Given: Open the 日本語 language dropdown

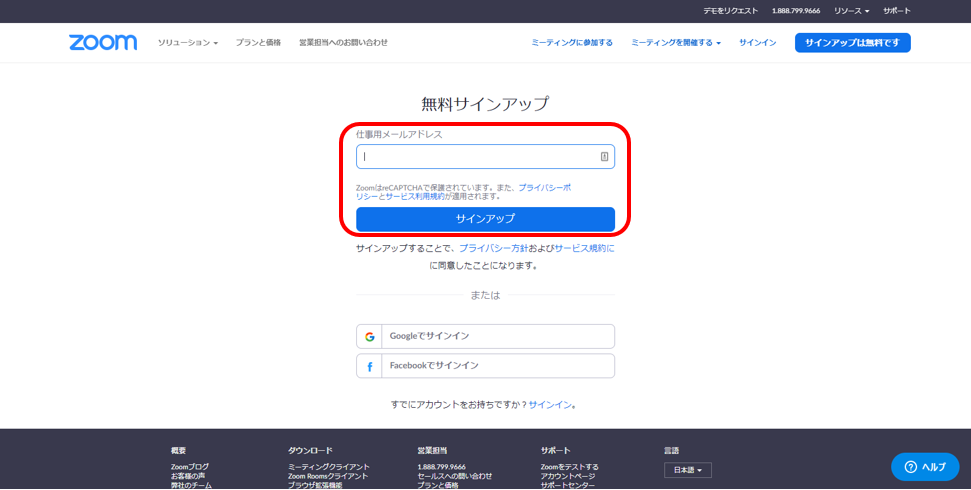Looking at the screenshot, I should tap(688, 470).
